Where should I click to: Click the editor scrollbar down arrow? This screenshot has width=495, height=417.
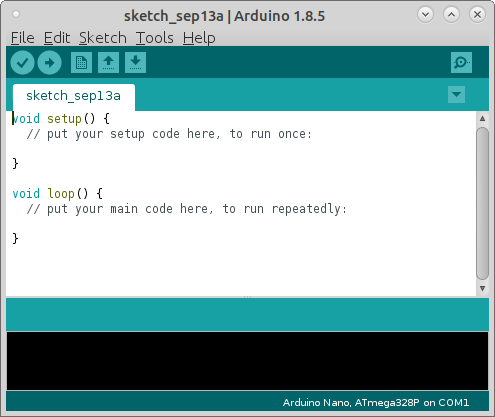click(482, 289)
